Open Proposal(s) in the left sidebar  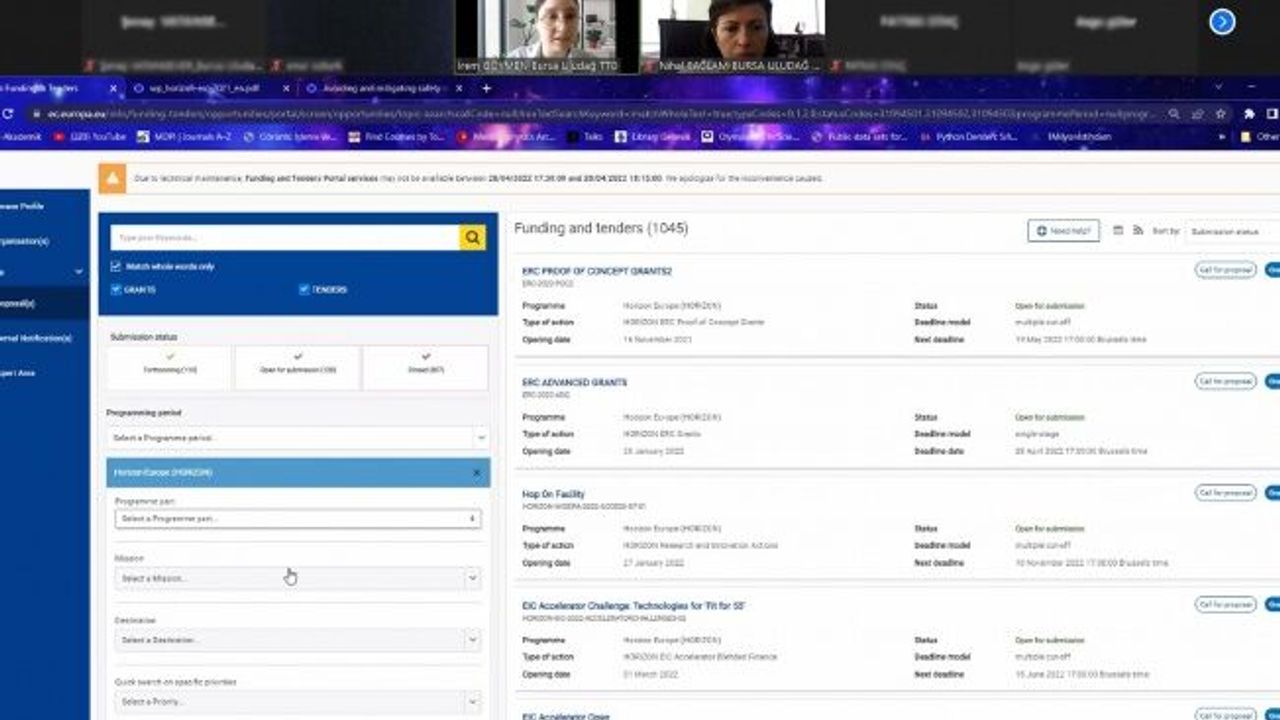(44, 303)
